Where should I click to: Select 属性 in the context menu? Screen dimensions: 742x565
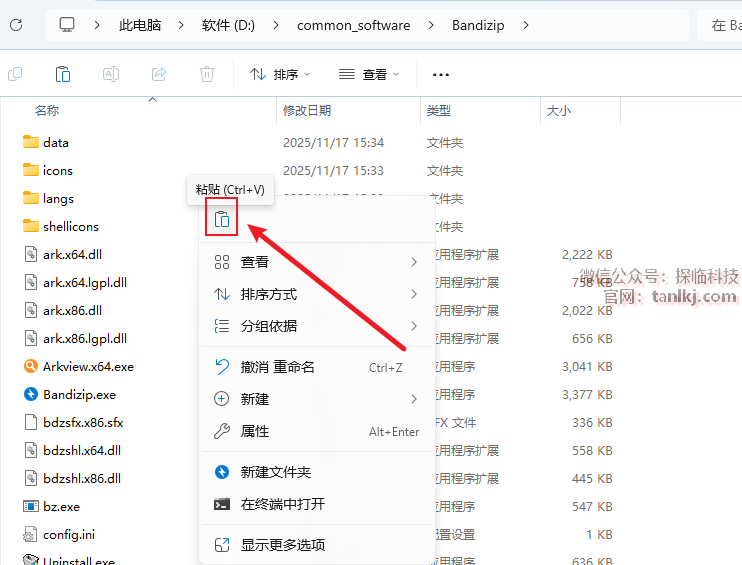(x=255, y=431)
